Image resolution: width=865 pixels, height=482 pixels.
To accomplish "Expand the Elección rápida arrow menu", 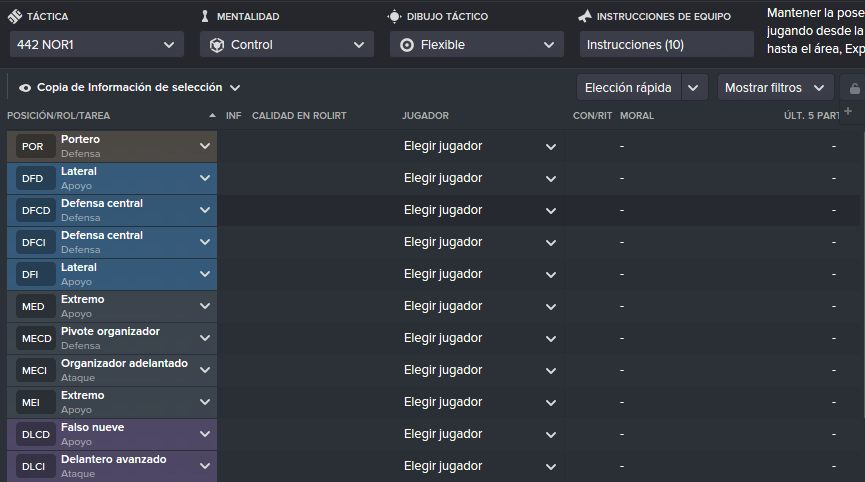I will 694,88.
